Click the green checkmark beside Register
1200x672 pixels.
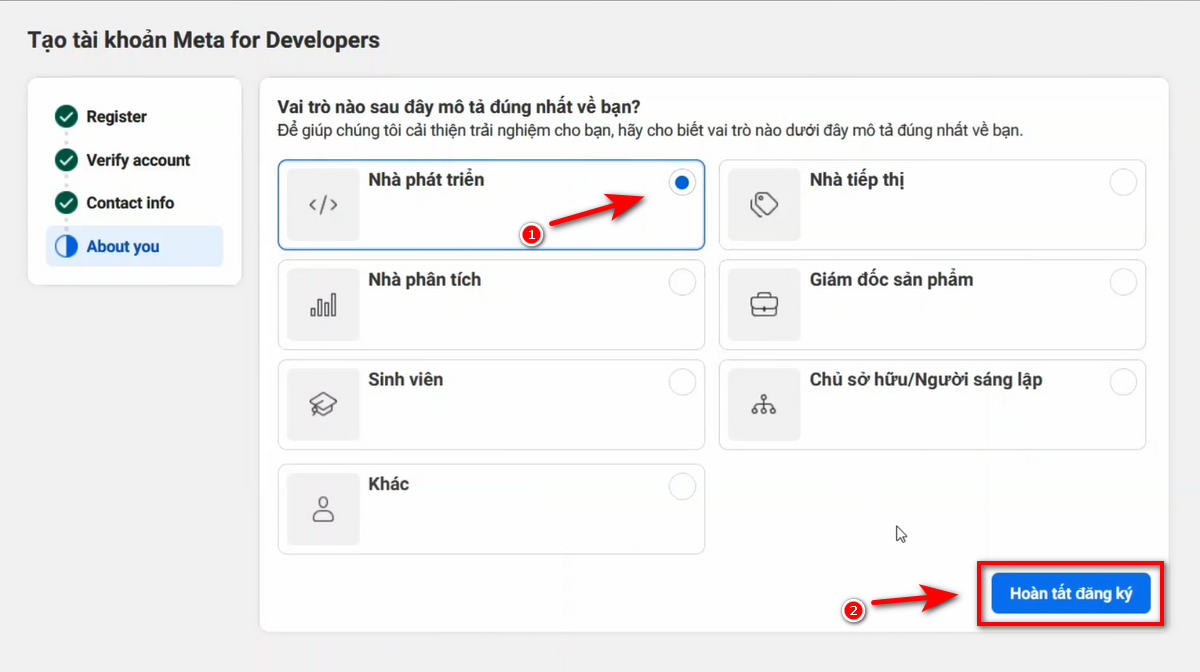[66, 117]
